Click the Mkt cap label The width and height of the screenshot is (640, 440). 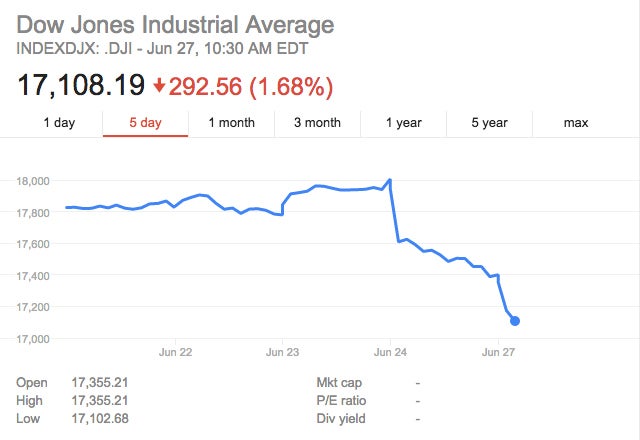338,382
